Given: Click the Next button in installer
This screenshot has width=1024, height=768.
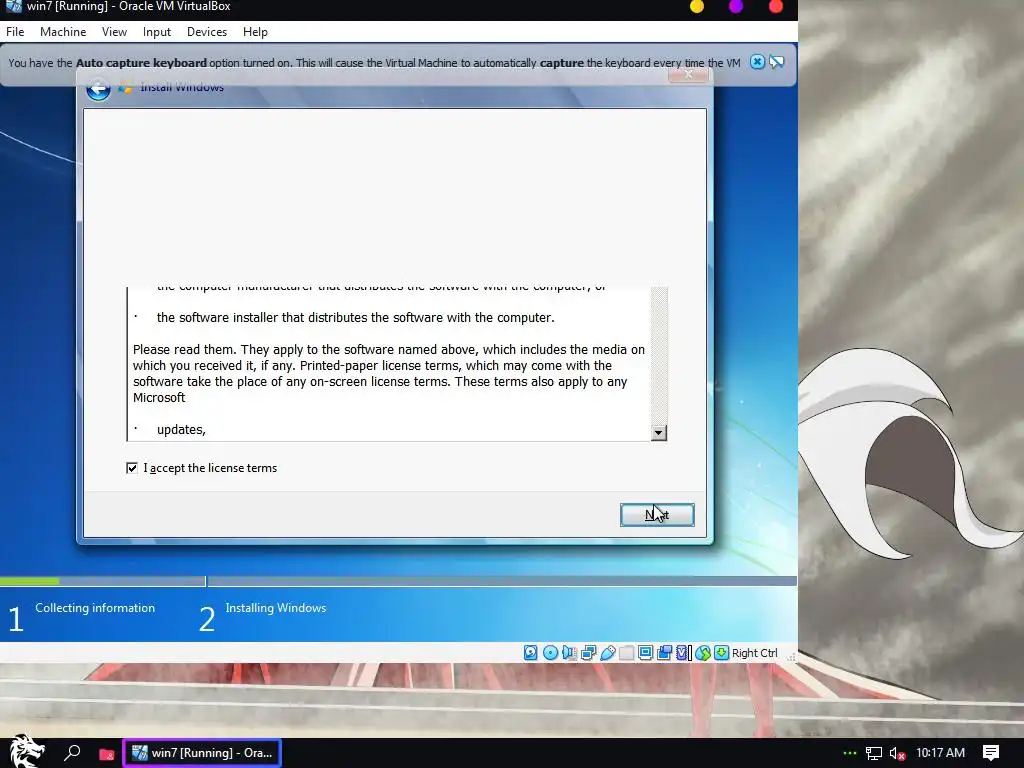Looking at the screenshot, I should pyautogui.click(x=657, y=515).
